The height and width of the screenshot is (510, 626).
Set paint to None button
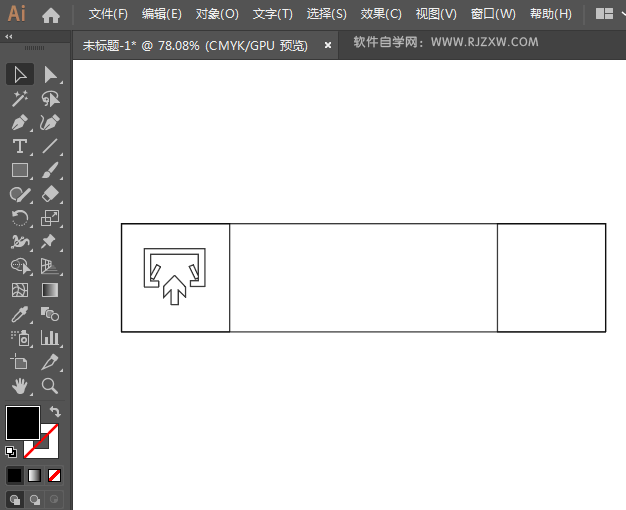coord(54,475)
